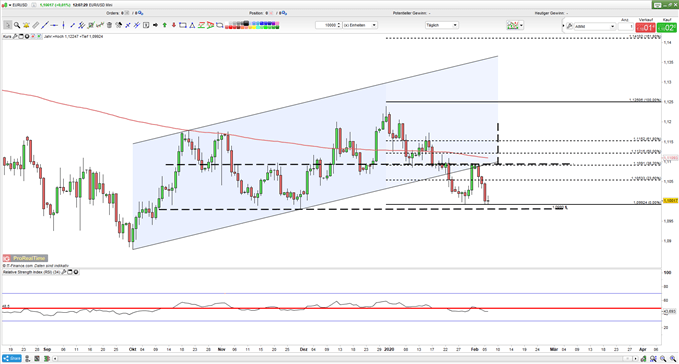Open order settings wrench icon
The height and width of the screenshot is (364, 679).
point(569,26)
